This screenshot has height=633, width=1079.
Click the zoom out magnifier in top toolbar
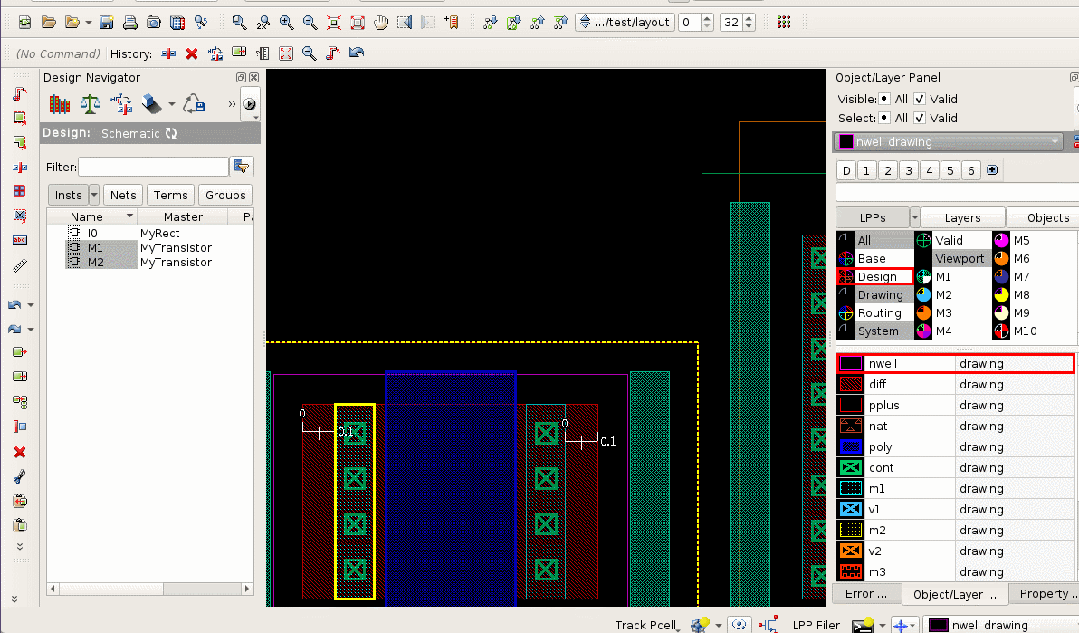(x=310, y=22)
